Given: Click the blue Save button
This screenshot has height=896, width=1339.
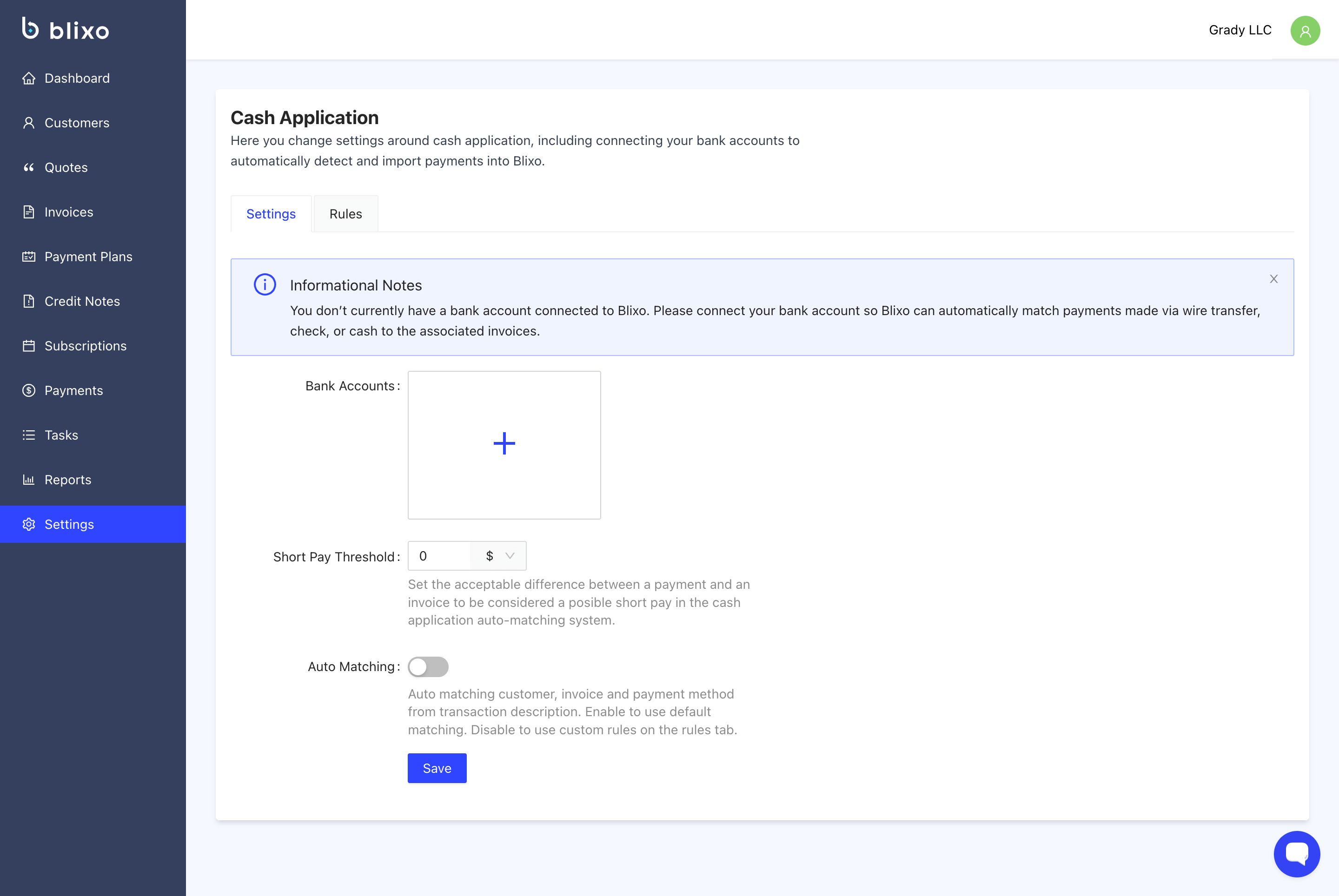Looking at the screenshot, I should tap(437, 768).
